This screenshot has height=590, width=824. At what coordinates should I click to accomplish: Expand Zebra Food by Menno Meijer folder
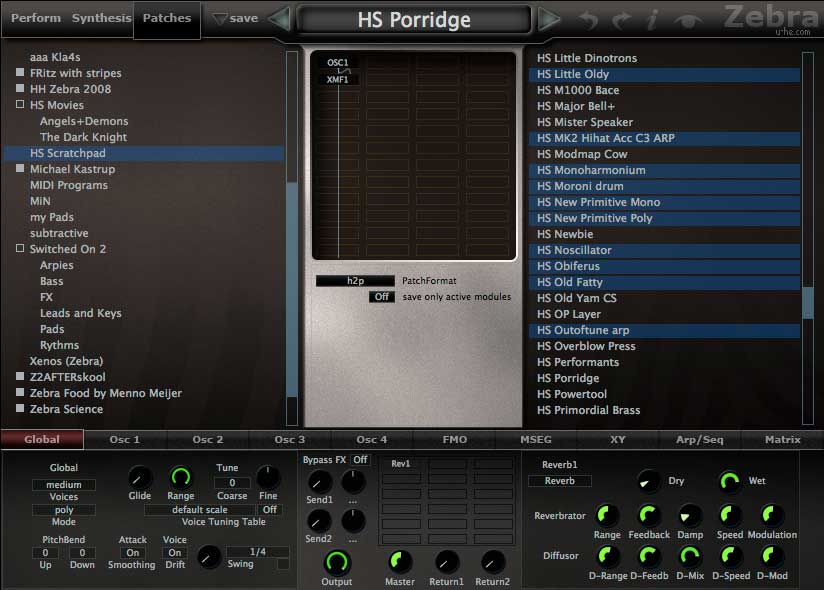[x=20, y=392]
